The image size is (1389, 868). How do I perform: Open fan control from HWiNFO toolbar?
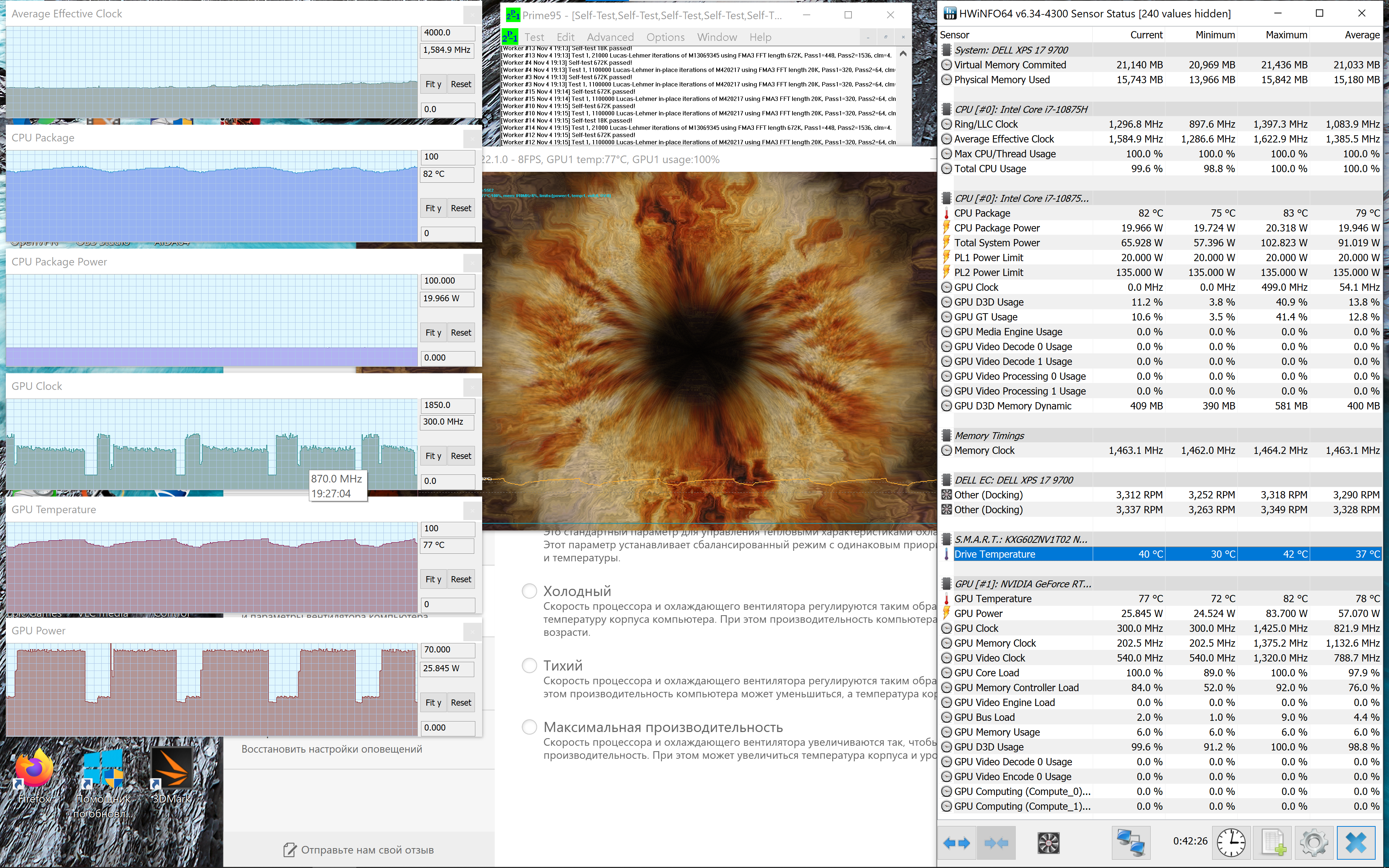pos(1049,843)
